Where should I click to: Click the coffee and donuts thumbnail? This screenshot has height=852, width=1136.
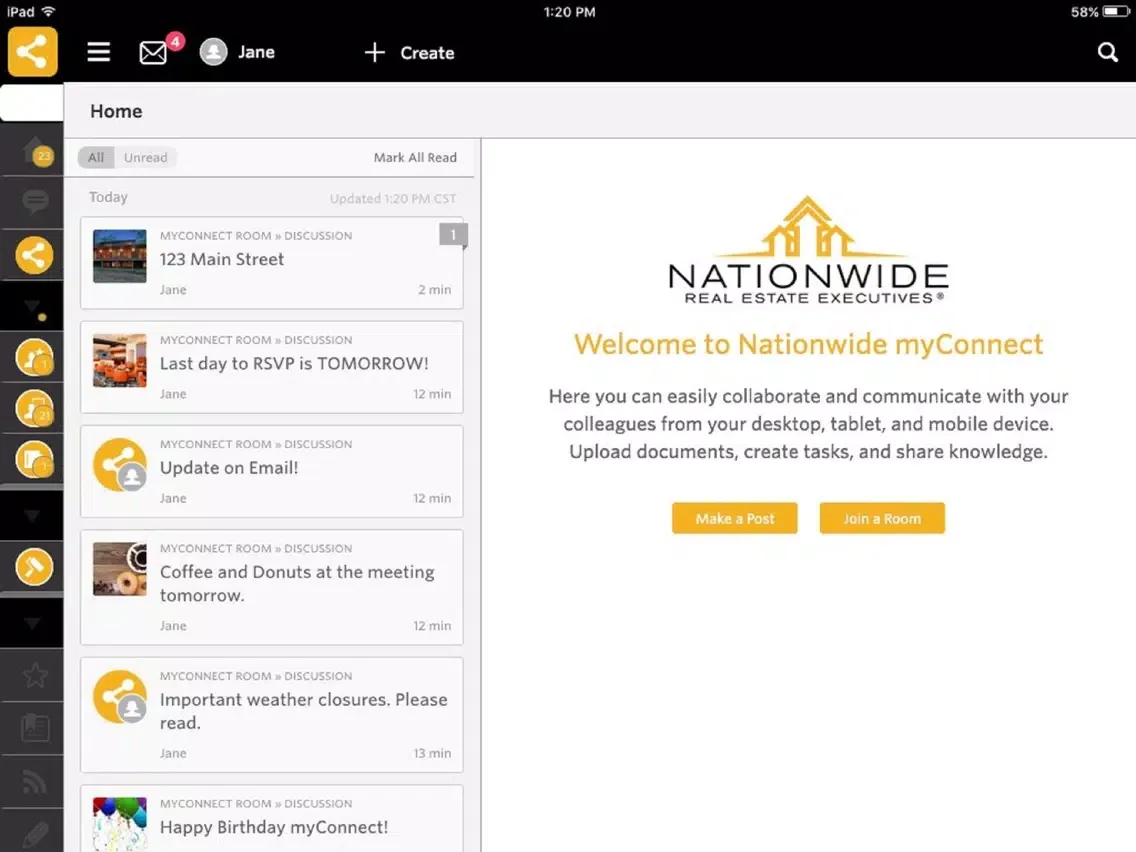[120, 569]
